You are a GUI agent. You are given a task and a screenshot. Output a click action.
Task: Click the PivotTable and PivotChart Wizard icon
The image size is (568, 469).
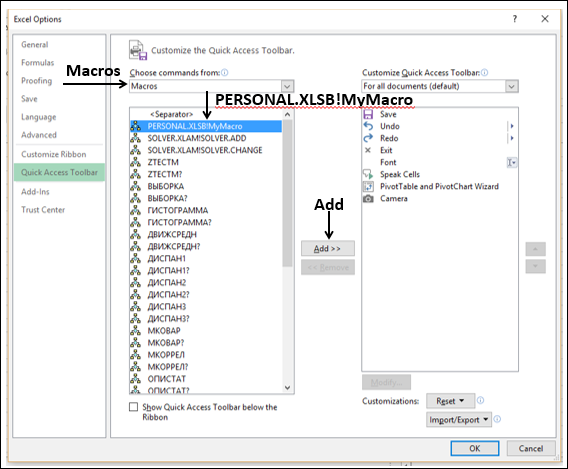click(x=368, y=187)
